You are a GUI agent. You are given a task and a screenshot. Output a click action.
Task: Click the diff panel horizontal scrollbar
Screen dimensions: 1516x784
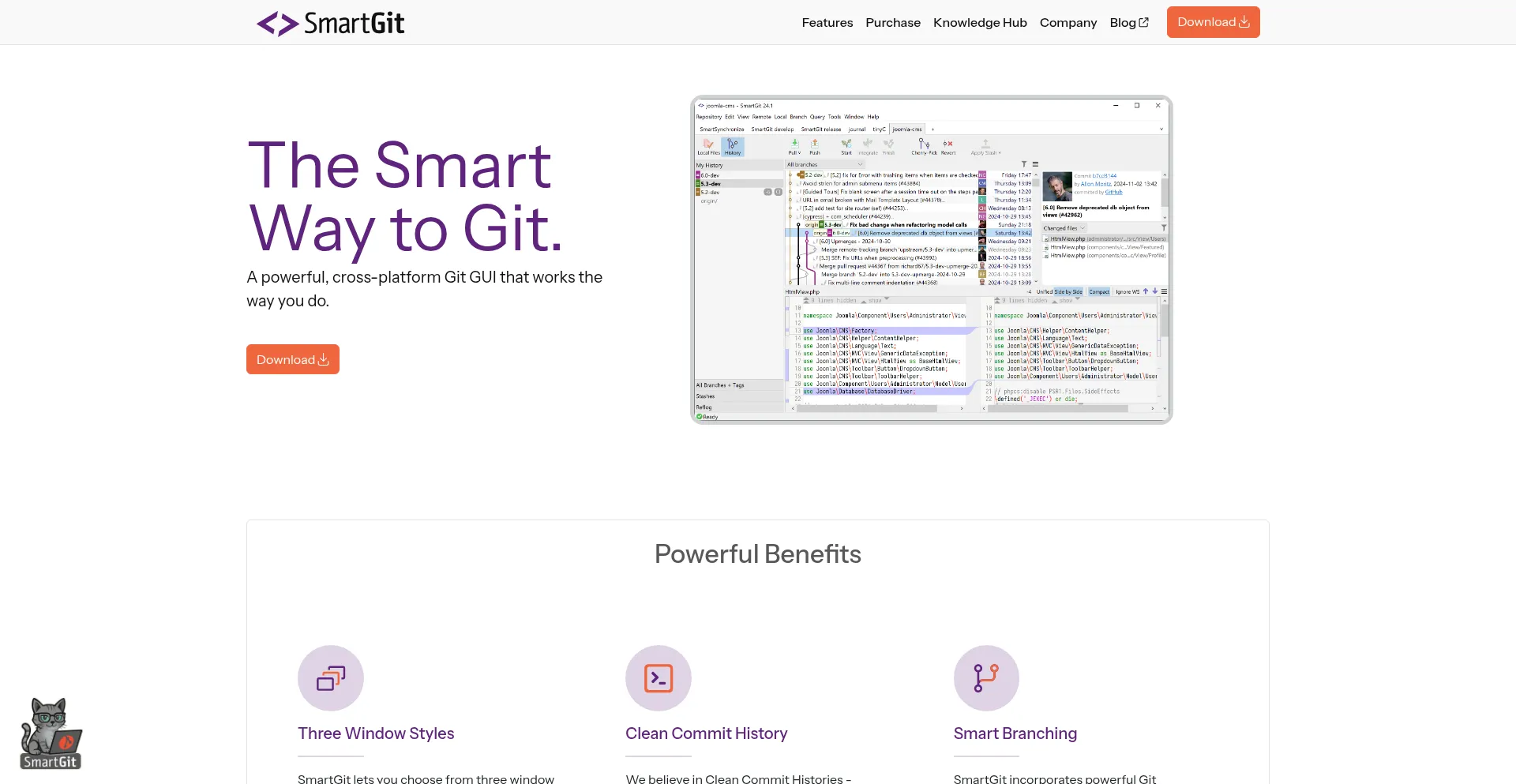[869, 409]
